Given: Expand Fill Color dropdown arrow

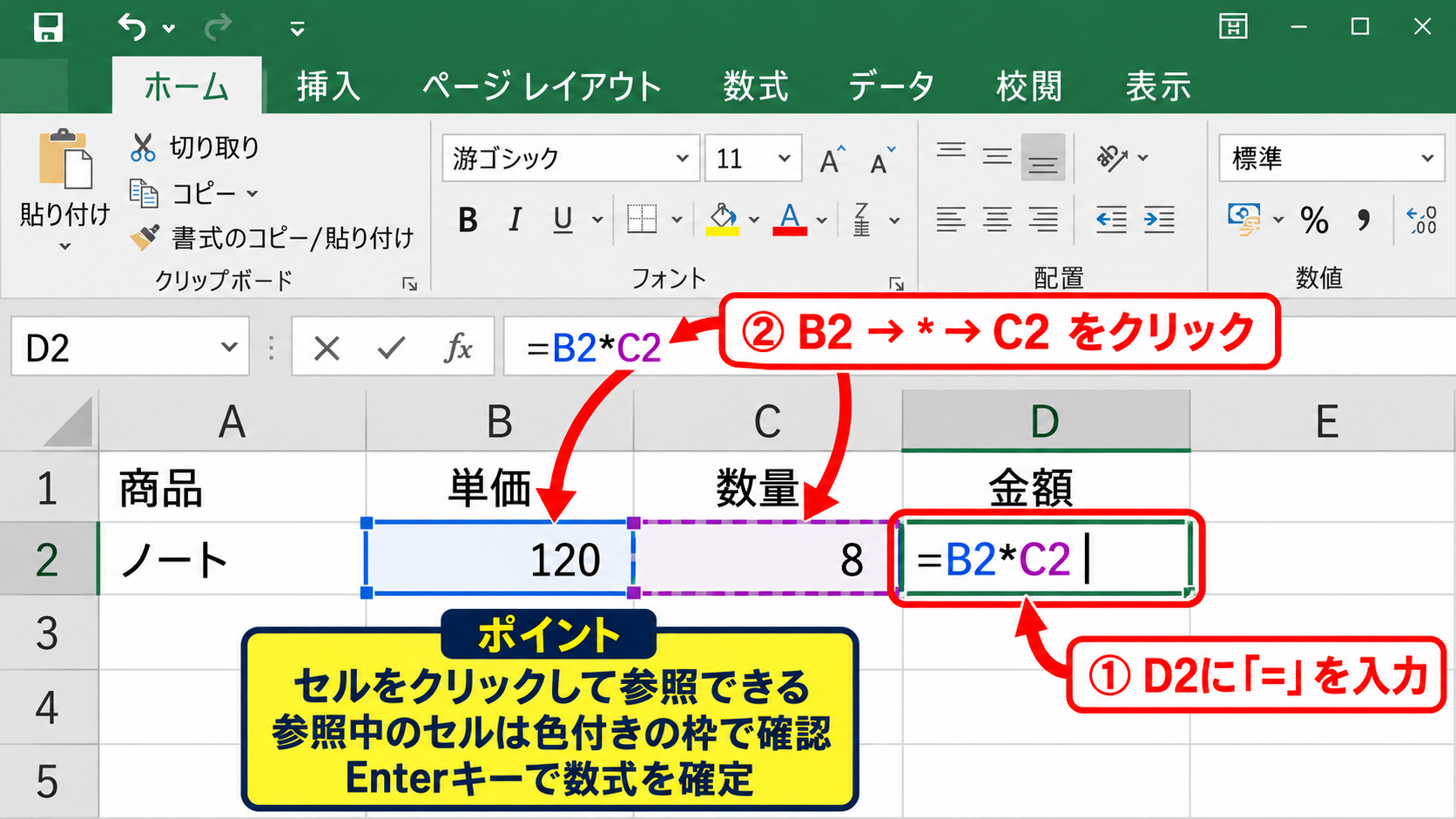Looking at the screenshot, I should (x=754, y=220).
